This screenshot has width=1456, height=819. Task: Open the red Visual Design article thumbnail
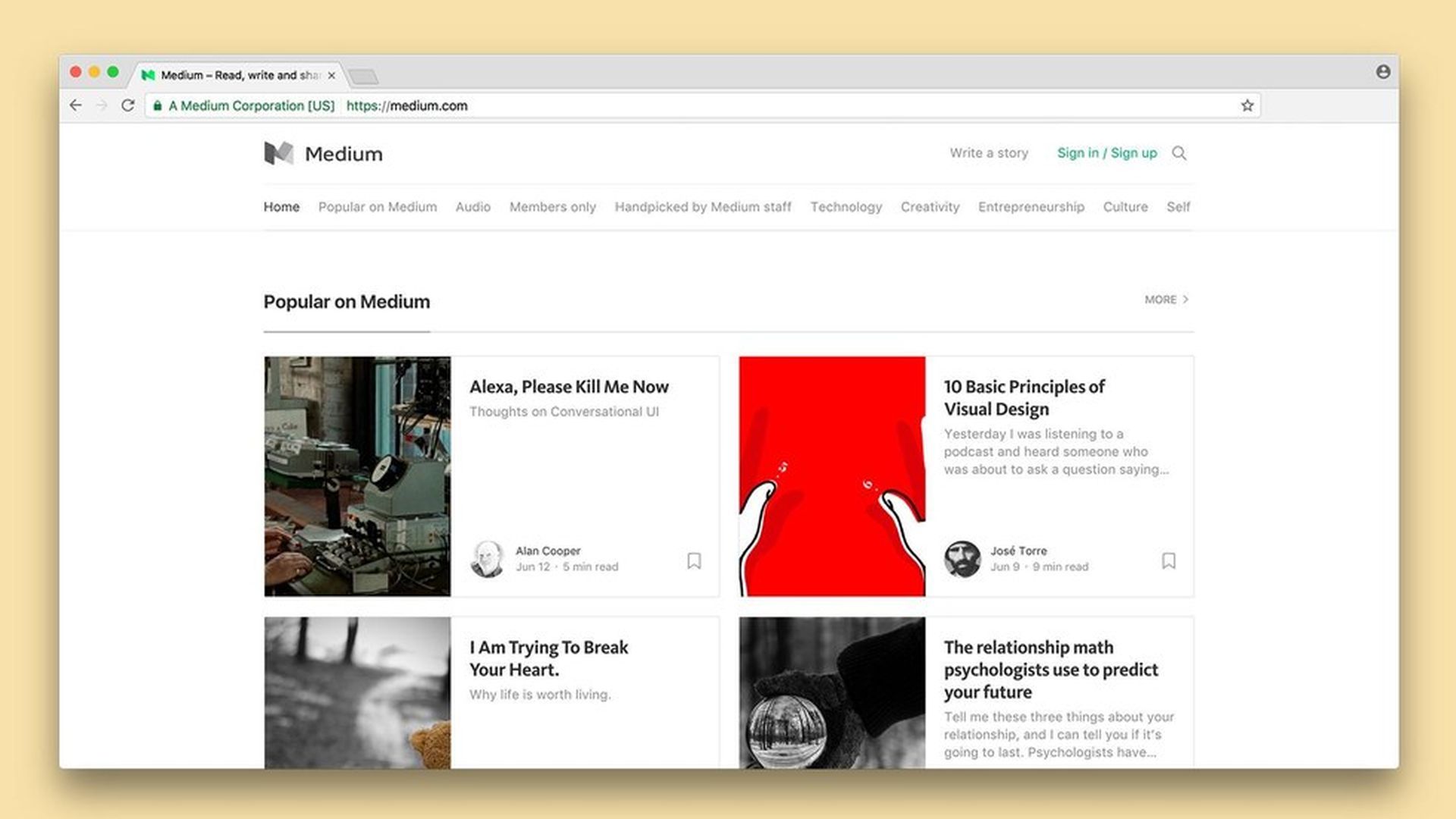[832, 476]
